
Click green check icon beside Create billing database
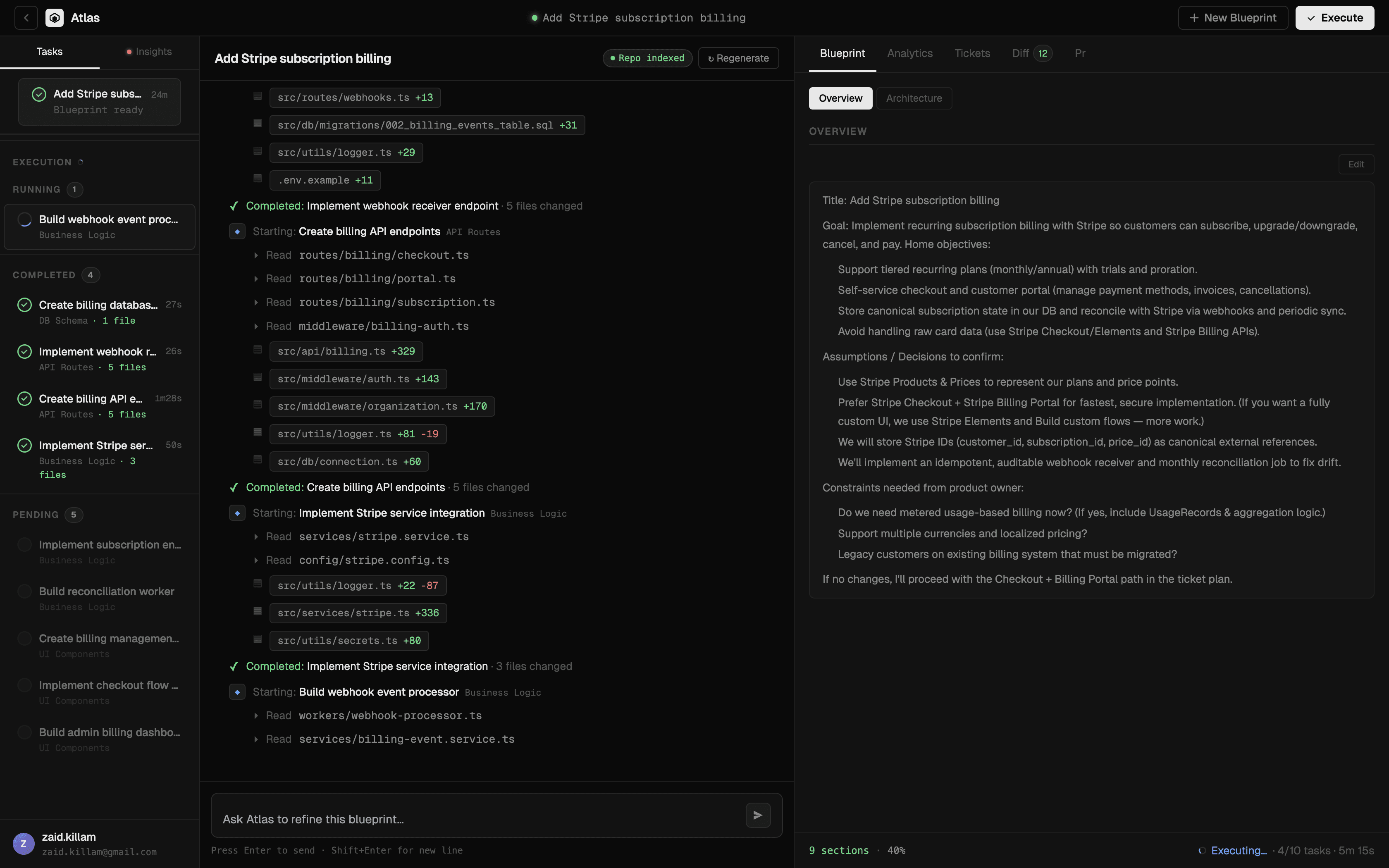point(25,305)
